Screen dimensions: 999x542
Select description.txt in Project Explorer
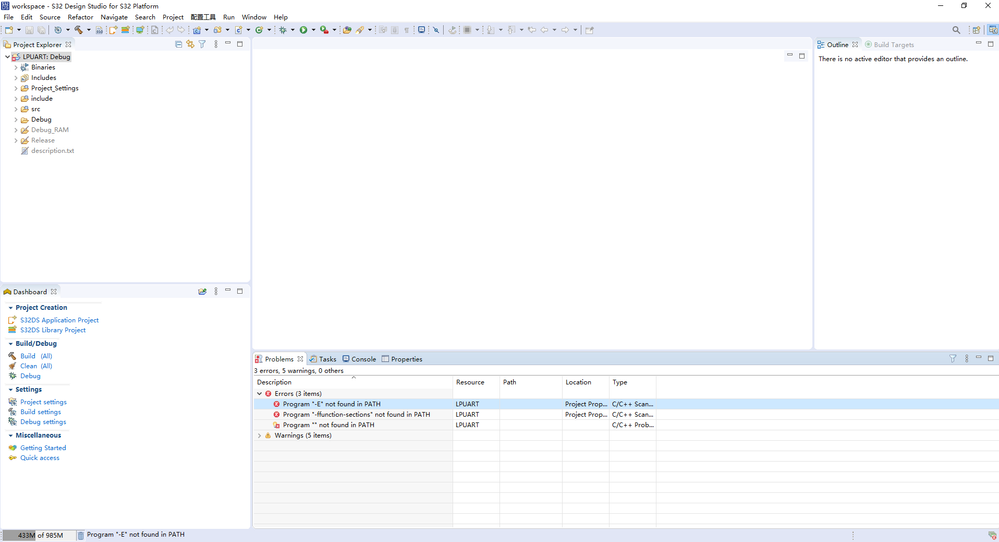click(52, 151)
